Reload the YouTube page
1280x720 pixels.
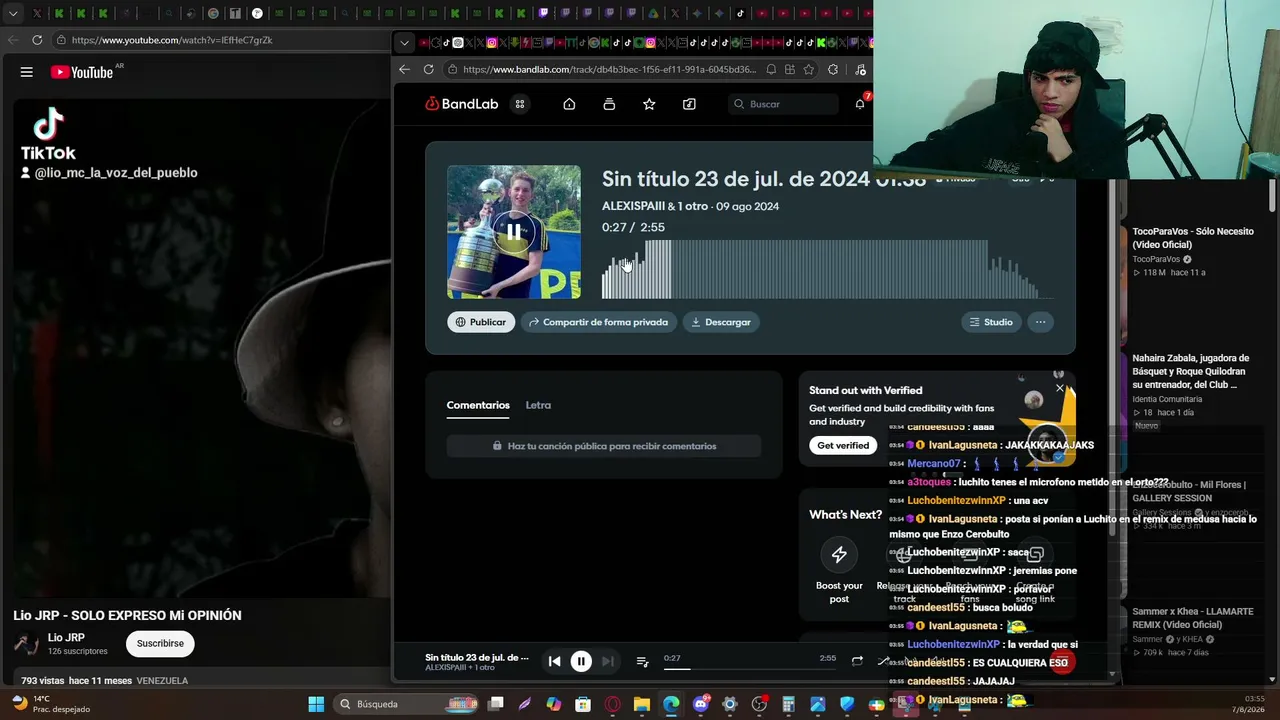coord(37,40)
